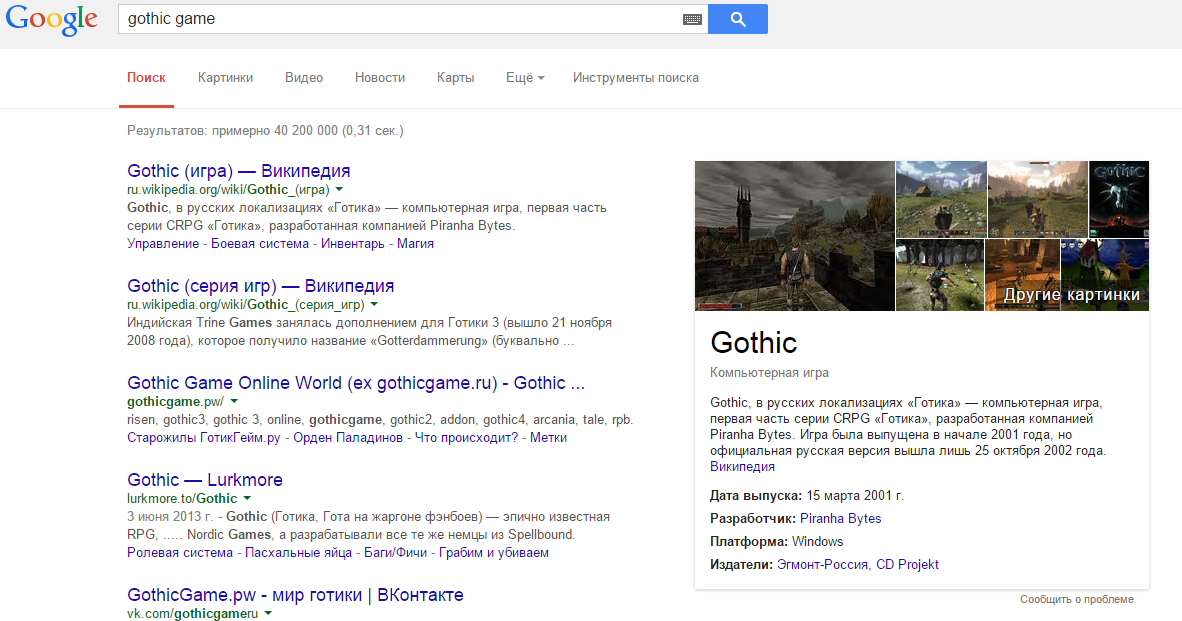Viewport: 1182px width, 621px height.
Task: Open the Боевая система sitelink
Action: [x=260, y=243]
